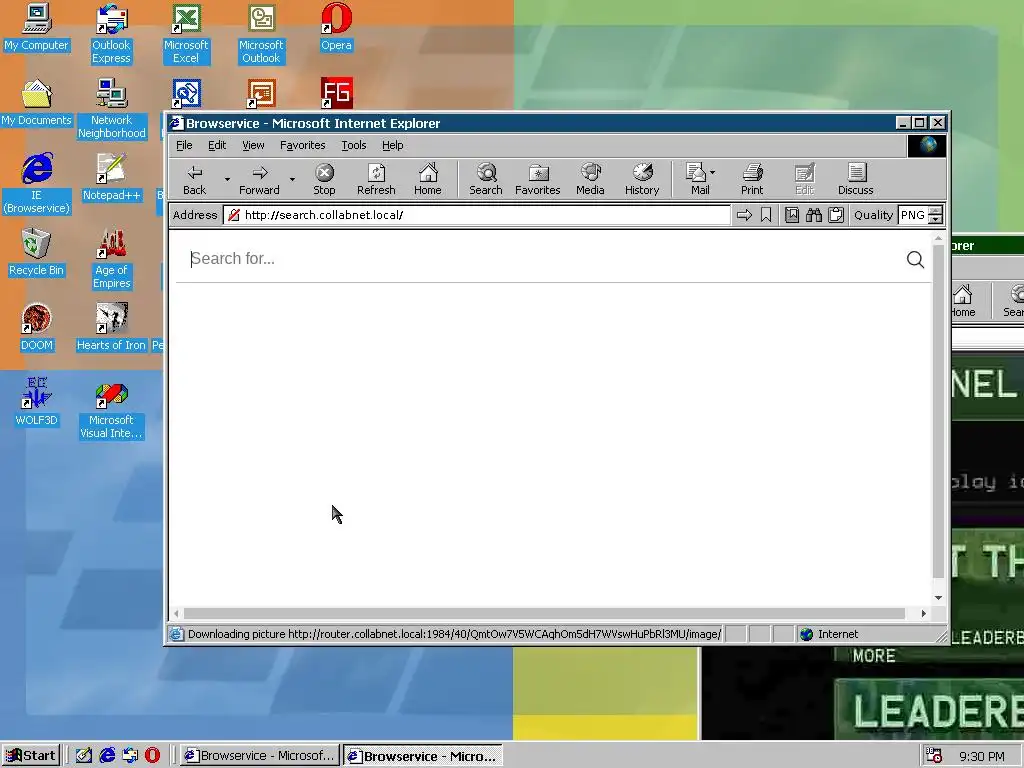
Task: Click the magnifying glass search icon
Action: pyautogui.click(x=915, y=259)
